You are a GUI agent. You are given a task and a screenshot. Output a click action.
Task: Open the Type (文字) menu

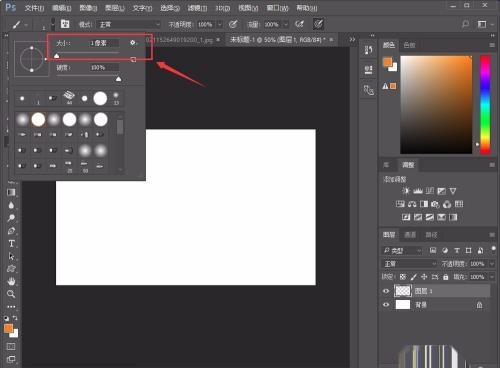tap(142, 8)
